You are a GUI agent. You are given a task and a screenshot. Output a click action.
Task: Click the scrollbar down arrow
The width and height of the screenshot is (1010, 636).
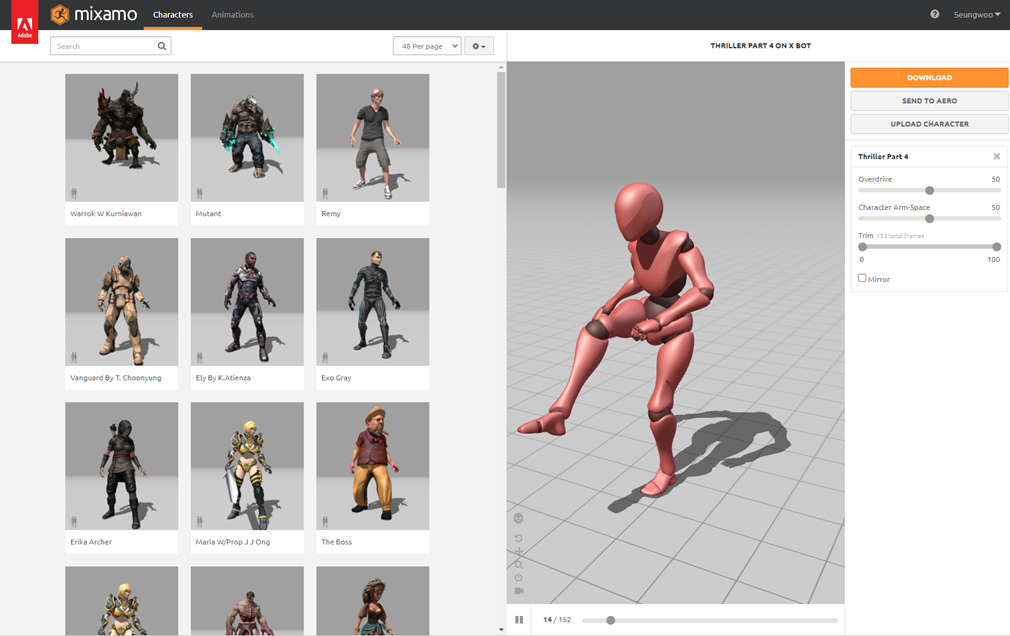tap(501, 630)
